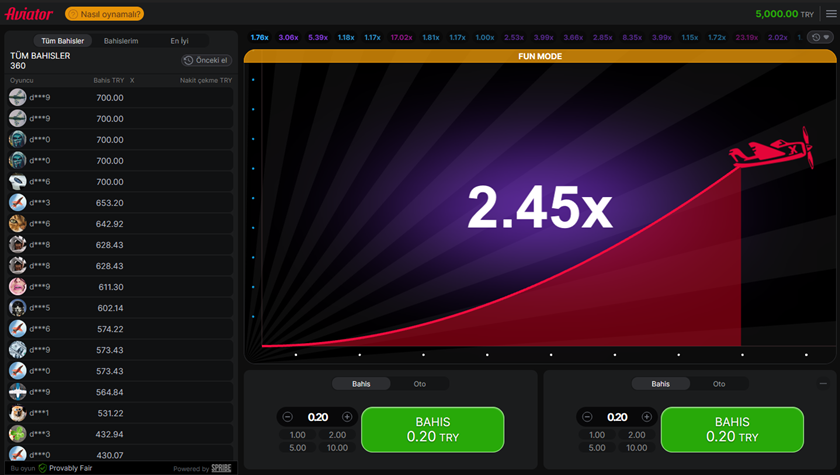Click the 8.35x history multiplier

[632, 37]
